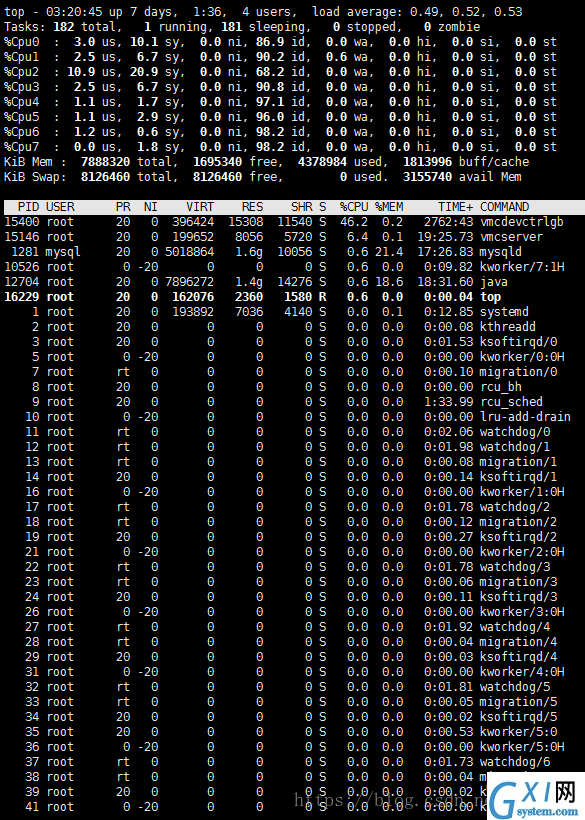Click the KiB Swap label

(x=36, y=177)
